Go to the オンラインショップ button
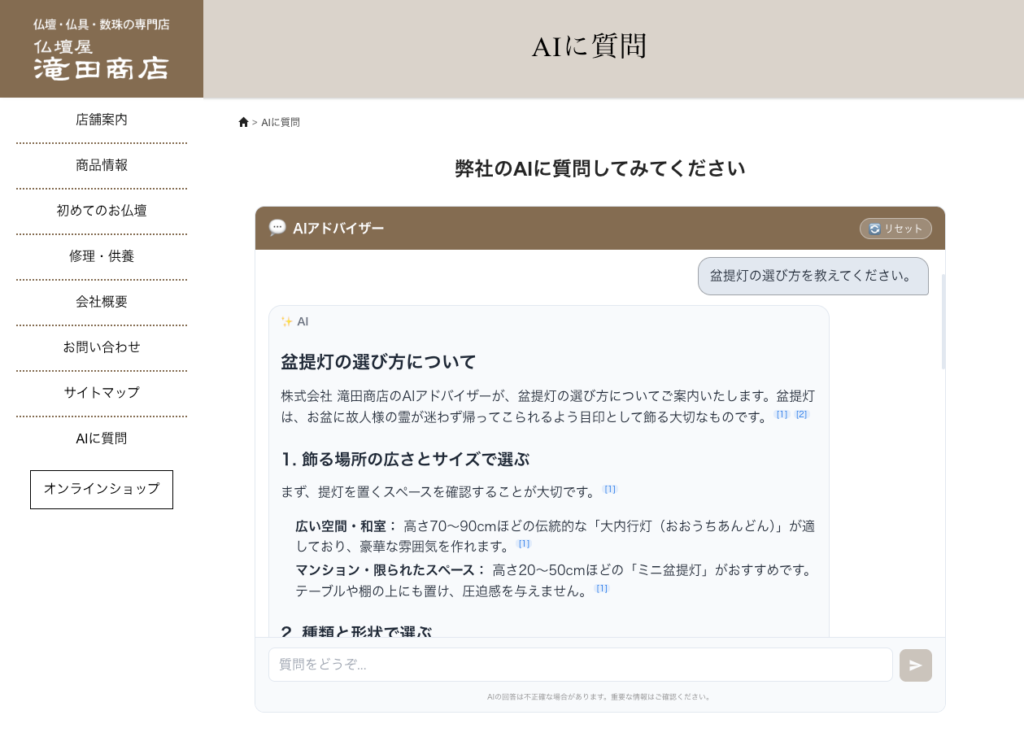Viewport: 1024px width, 737px height. point(101,489)
